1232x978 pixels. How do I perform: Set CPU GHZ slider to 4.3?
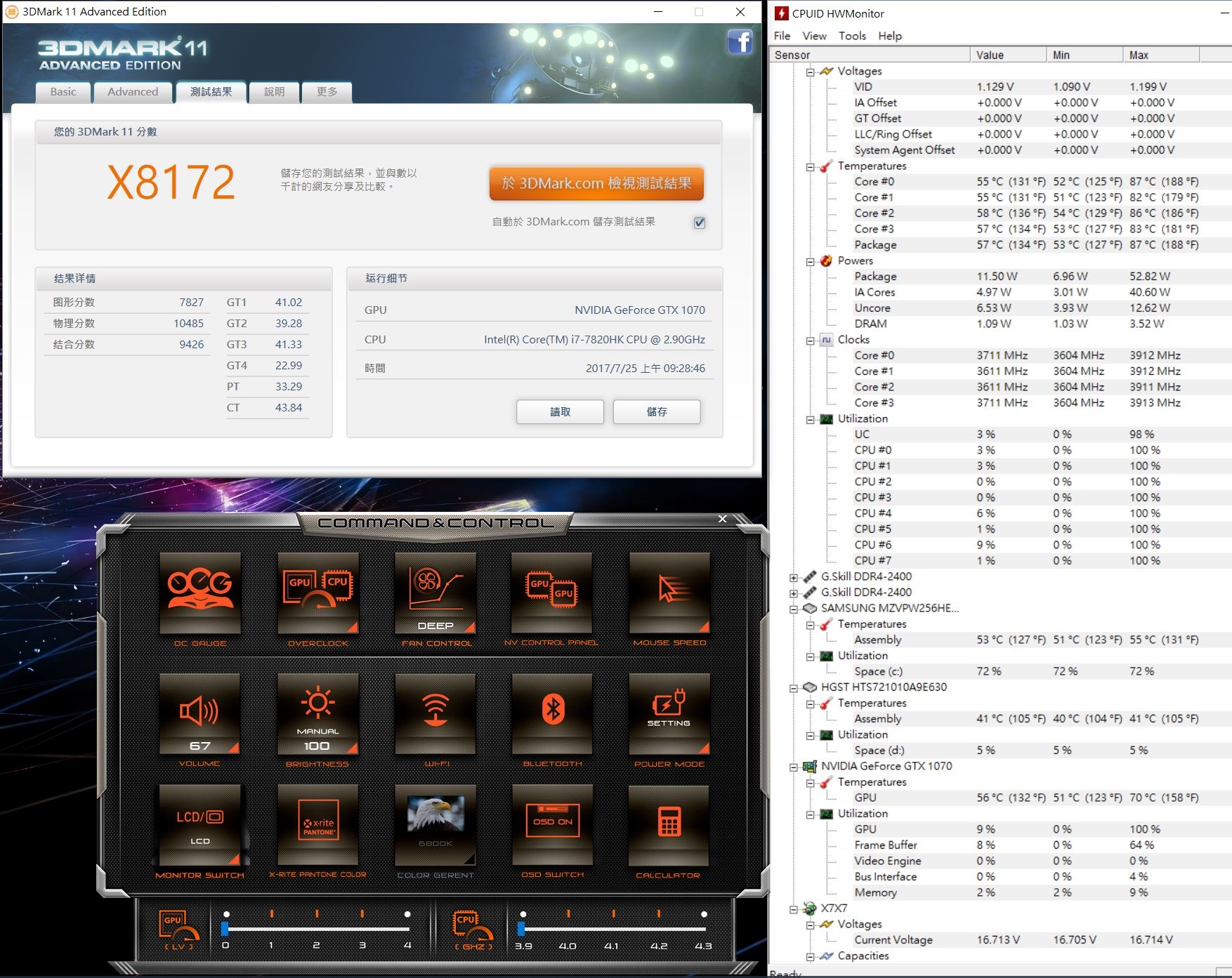click(704, 929)
